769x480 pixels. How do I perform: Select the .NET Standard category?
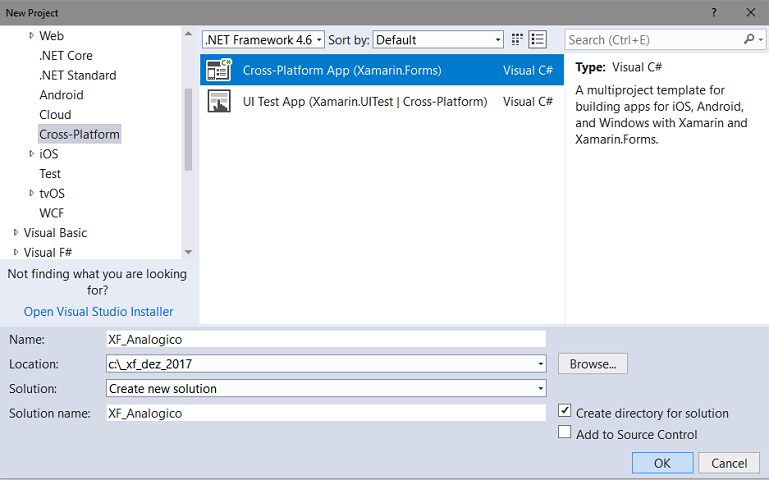(77, 75)
